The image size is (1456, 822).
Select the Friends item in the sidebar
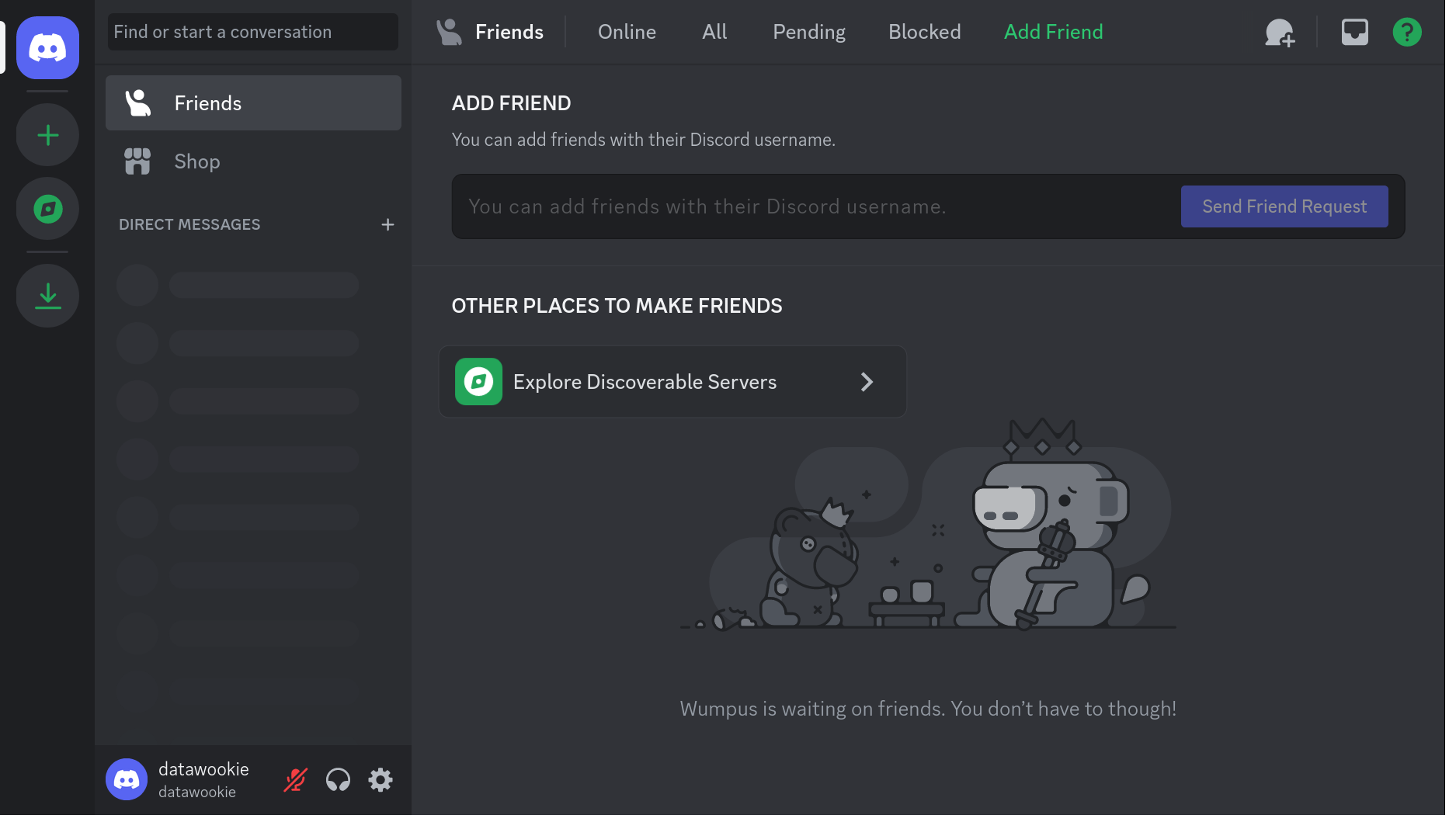207,102
